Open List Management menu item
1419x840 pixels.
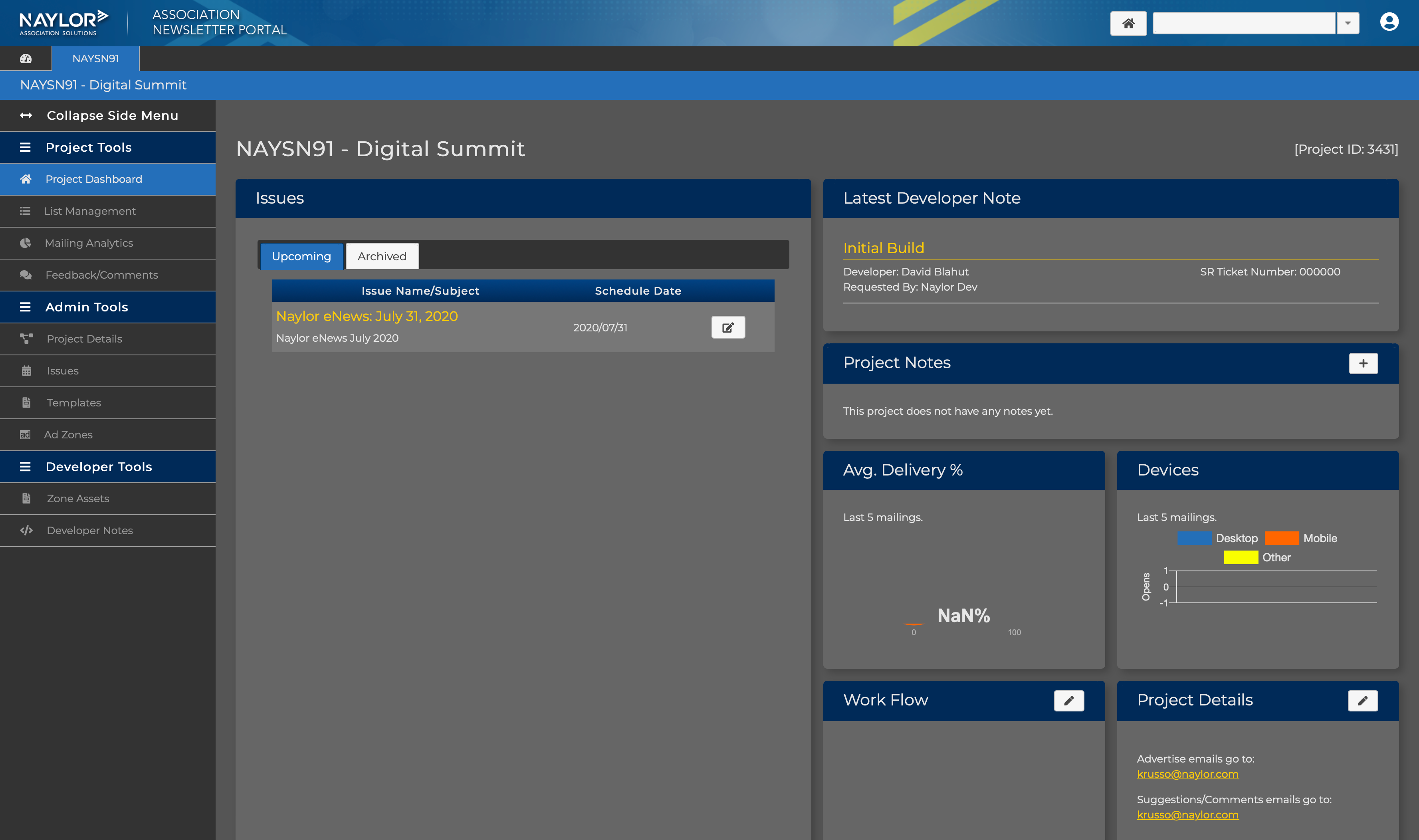pos(107,211)
